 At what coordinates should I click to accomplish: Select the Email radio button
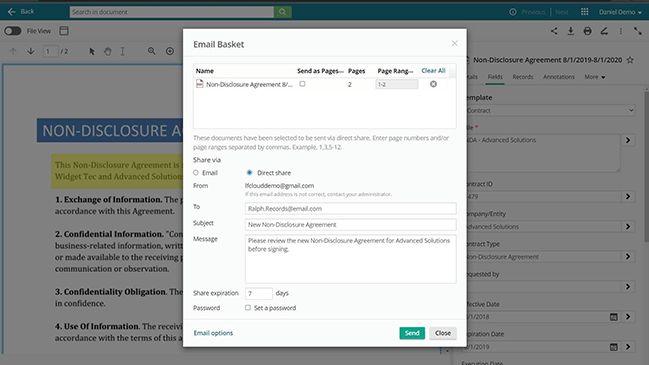click(196, 173)
